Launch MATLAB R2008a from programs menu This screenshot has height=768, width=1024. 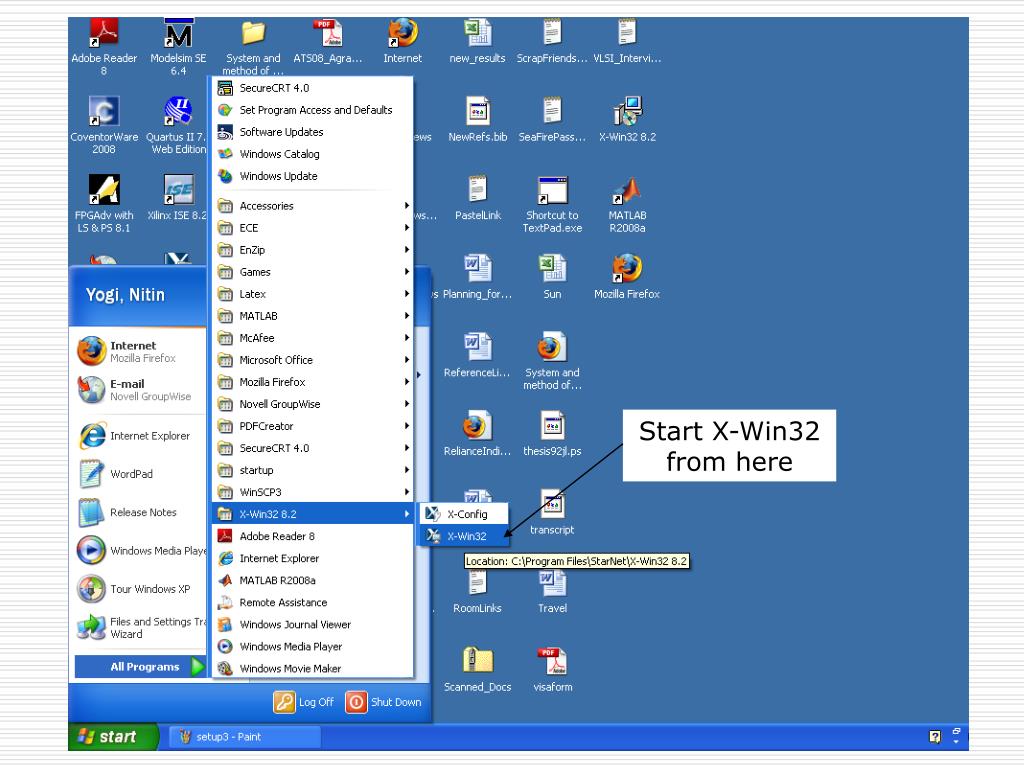(313, 581)
